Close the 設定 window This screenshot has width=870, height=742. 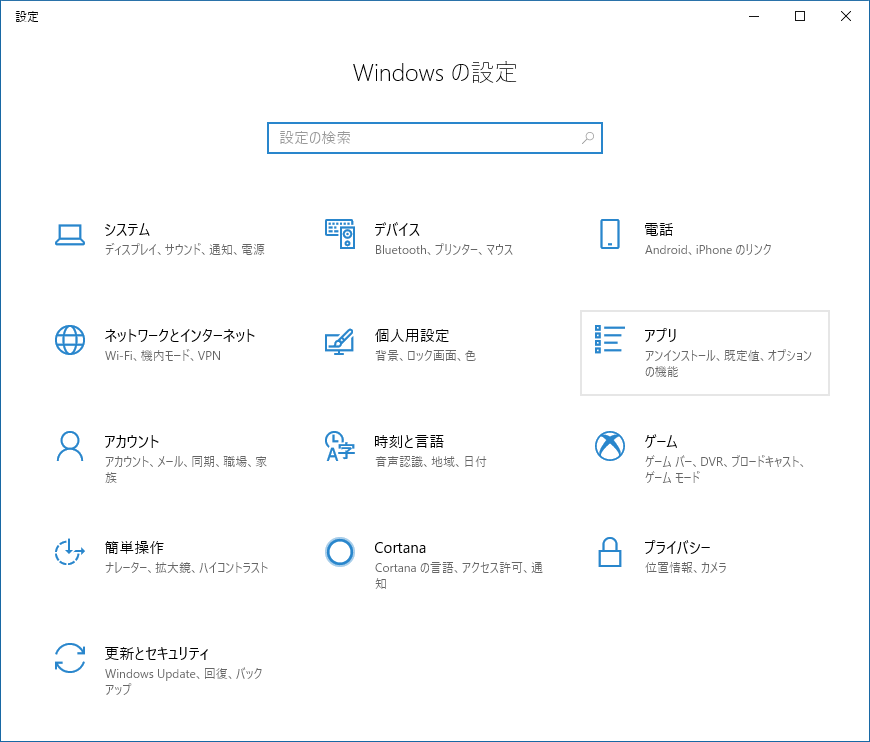(x=846, y=16)
